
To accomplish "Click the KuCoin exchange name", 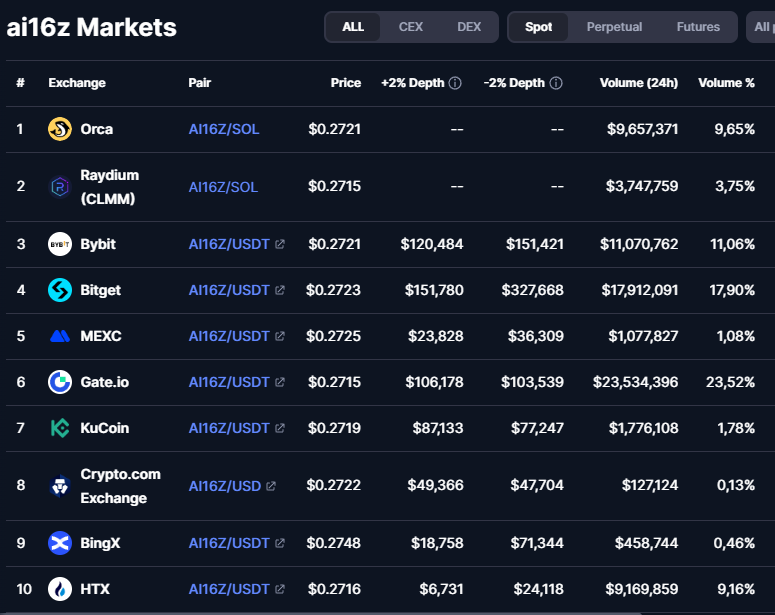I will tap(105, 428).
